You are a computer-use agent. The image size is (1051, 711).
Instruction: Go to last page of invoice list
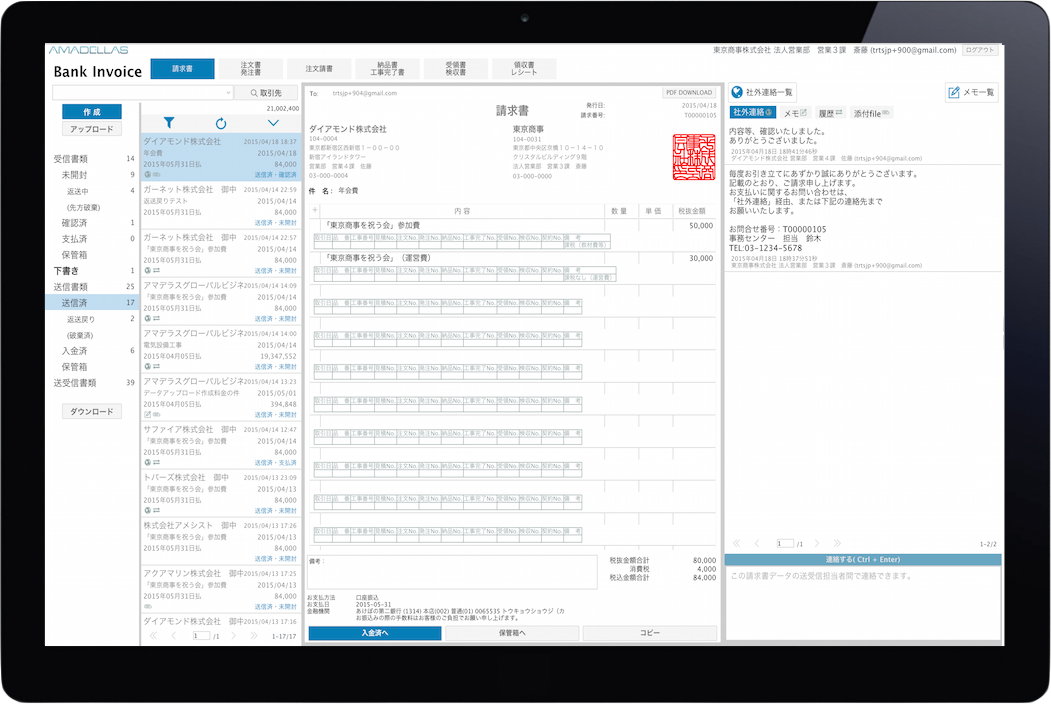click(x=253, y=636)
